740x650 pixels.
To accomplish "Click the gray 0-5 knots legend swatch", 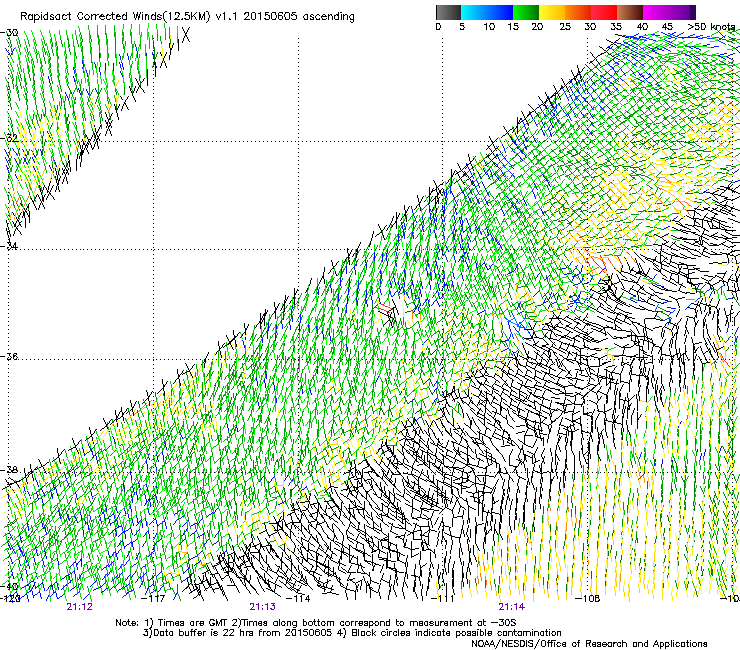I will click(x=448, y=12).
